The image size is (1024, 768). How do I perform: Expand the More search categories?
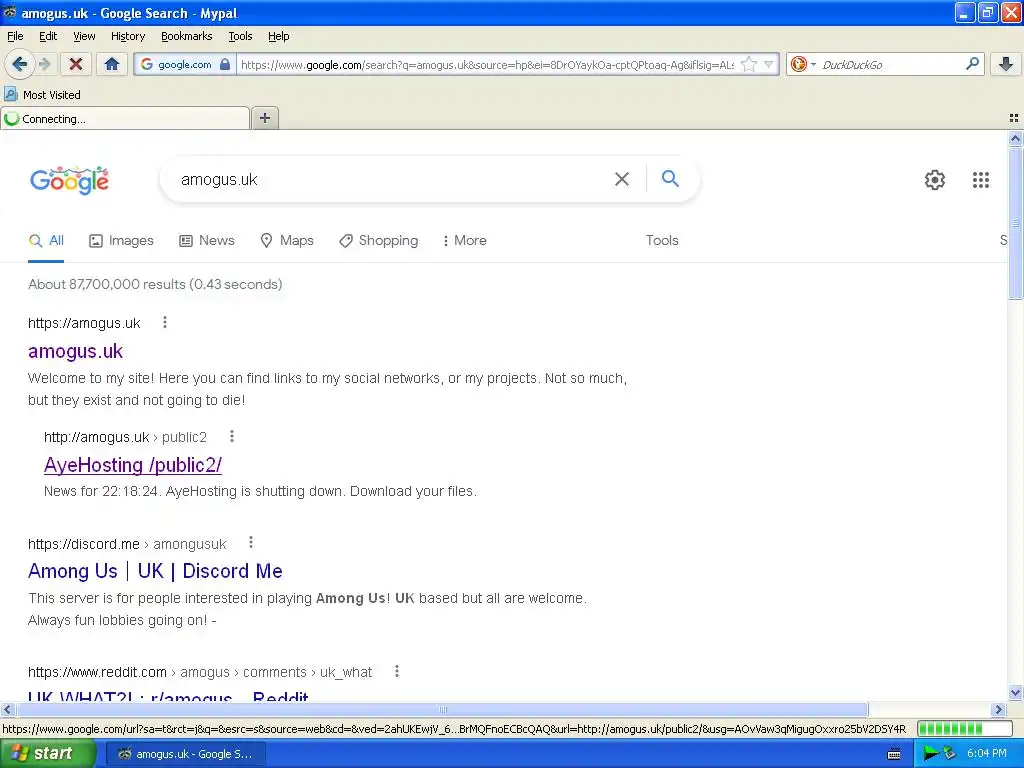click(465, 240)
